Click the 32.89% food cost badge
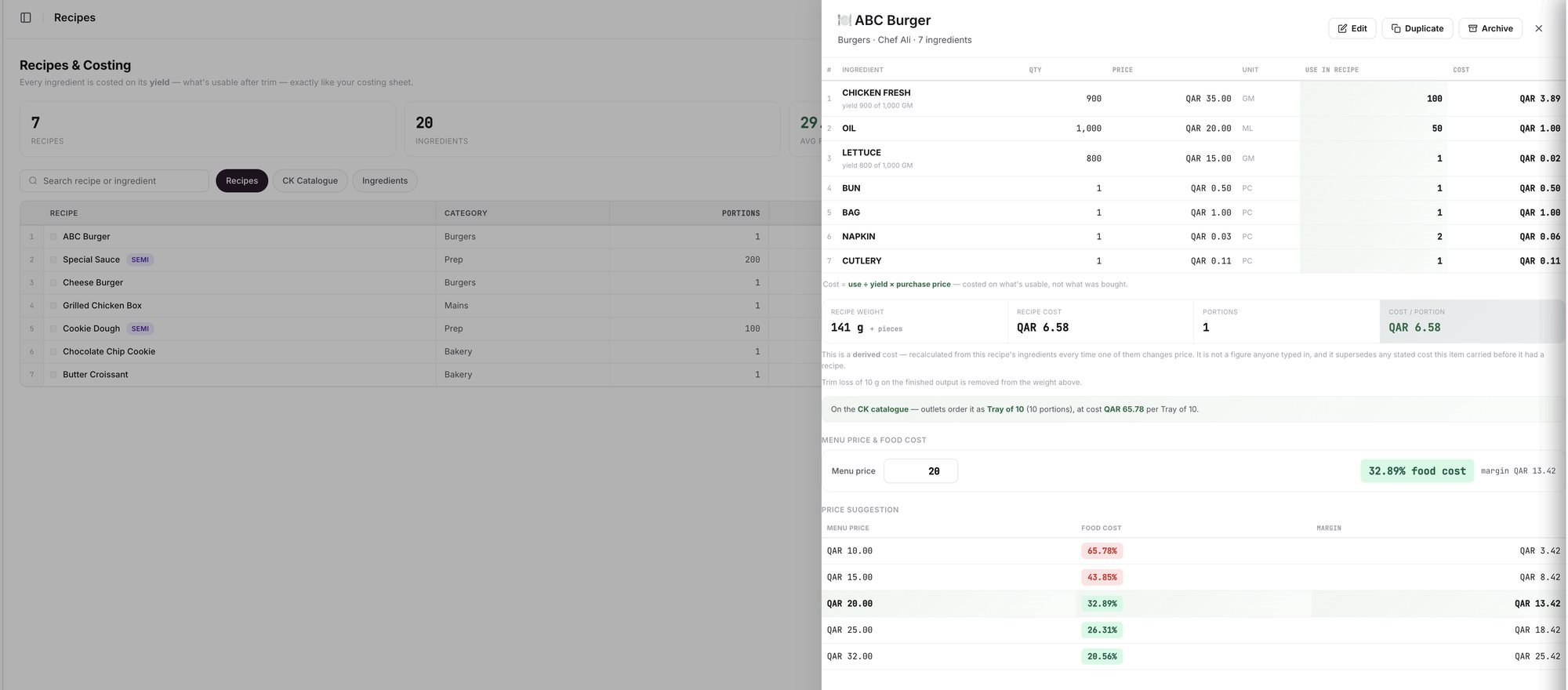Viewport: 1568px width, 690px height. coord(1417,470)
